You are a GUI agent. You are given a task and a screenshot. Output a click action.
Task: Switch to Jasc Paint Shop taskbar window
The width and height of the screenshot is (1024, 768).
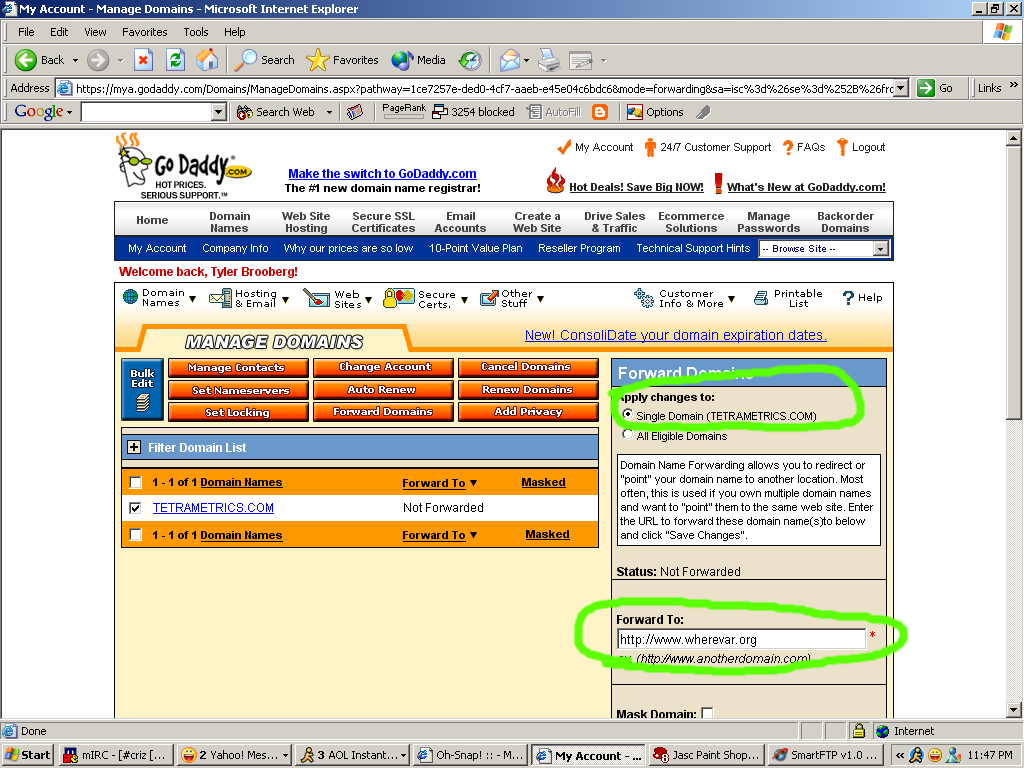[x=706, y=755]
